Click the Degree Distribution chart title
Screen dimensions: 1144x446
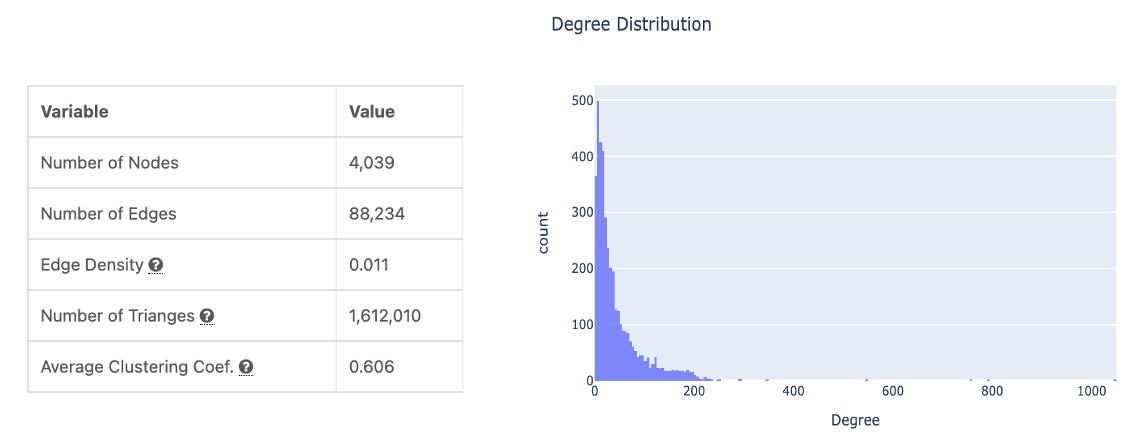coord(631,24)
